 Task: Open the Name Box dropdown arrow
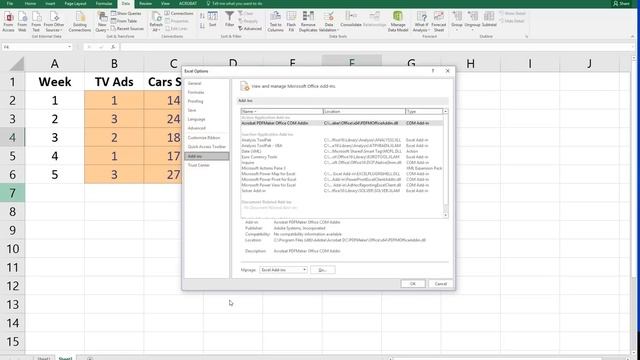69,47
